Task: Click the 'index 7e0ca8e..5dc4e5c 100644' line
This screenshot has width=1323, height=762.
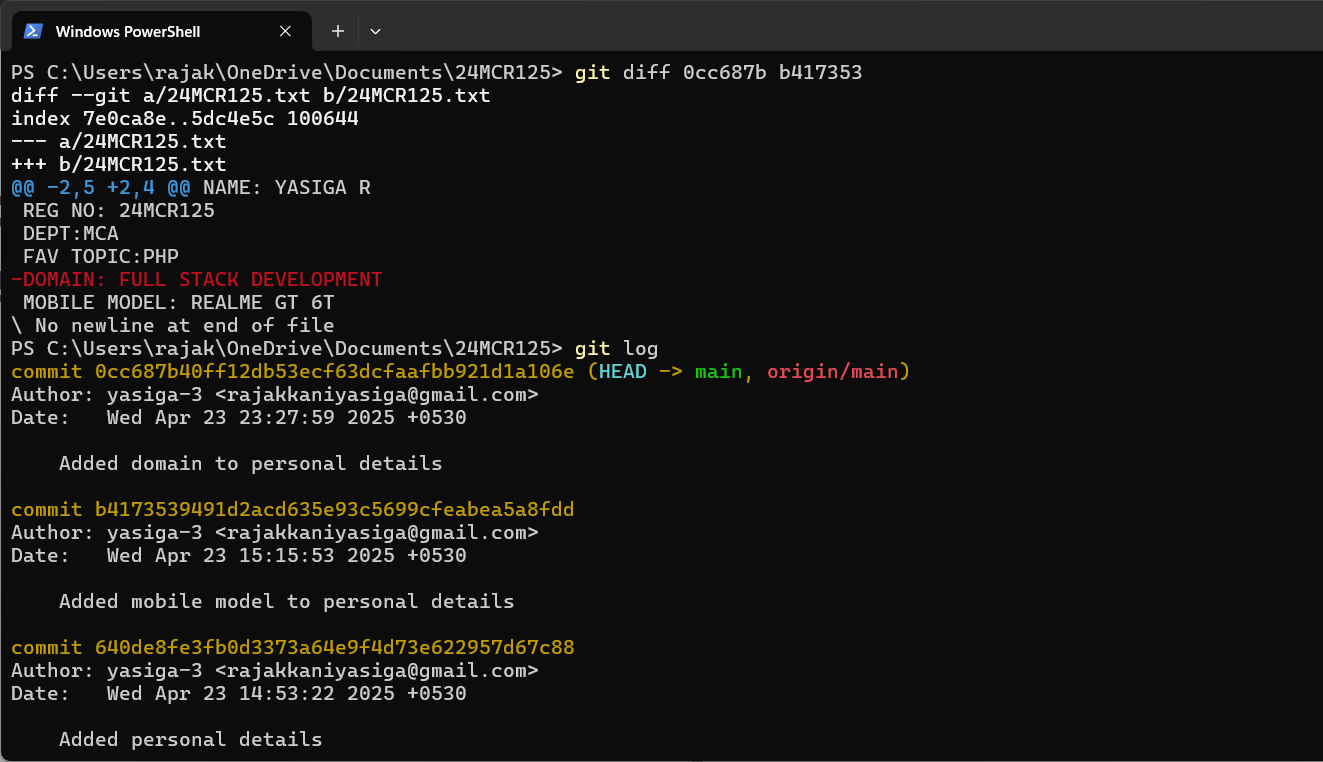Action: (185, 119)
